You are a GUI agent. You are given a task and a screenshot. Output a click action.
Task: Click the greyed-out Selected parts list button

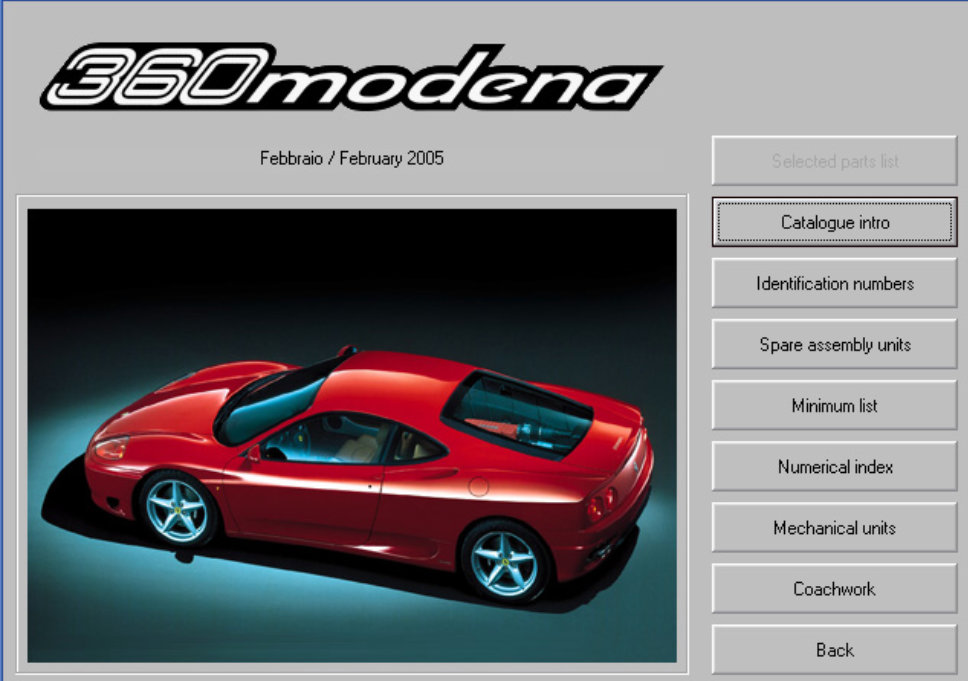pyautogui.click(x=834, y=161)
